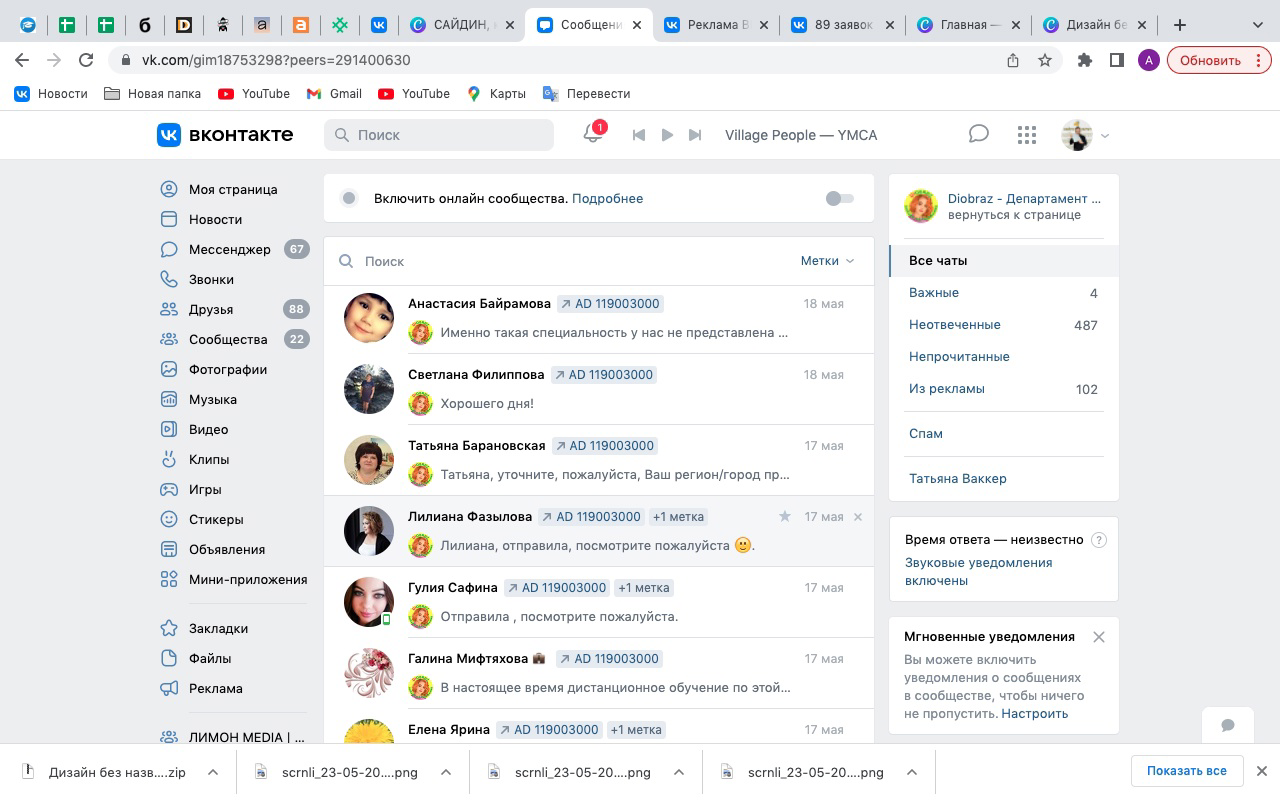Click the VKontakte logo
The height and width of the screenshot is (800, 1280).
[x=225, y=134]
